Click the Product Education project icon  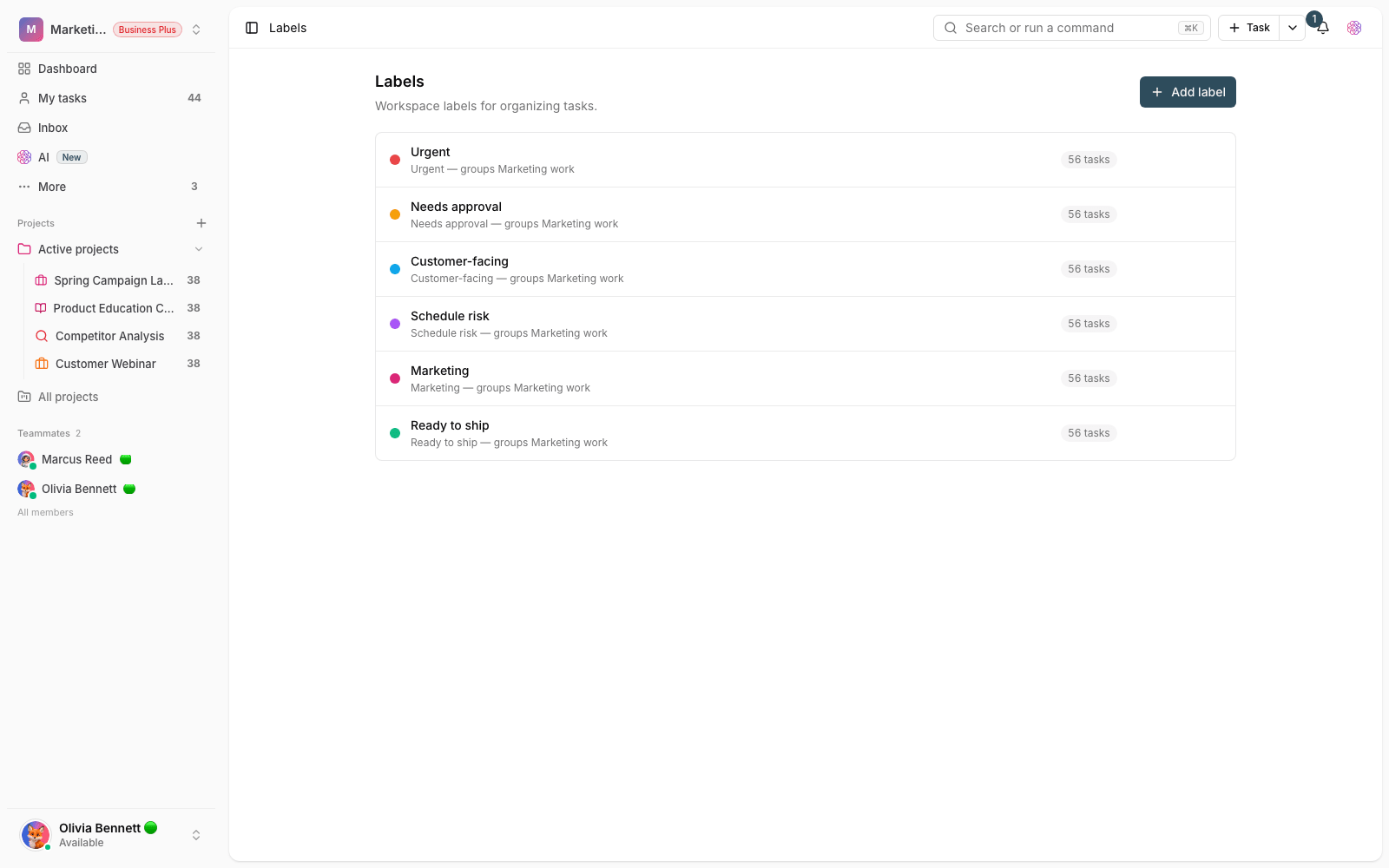41,308
